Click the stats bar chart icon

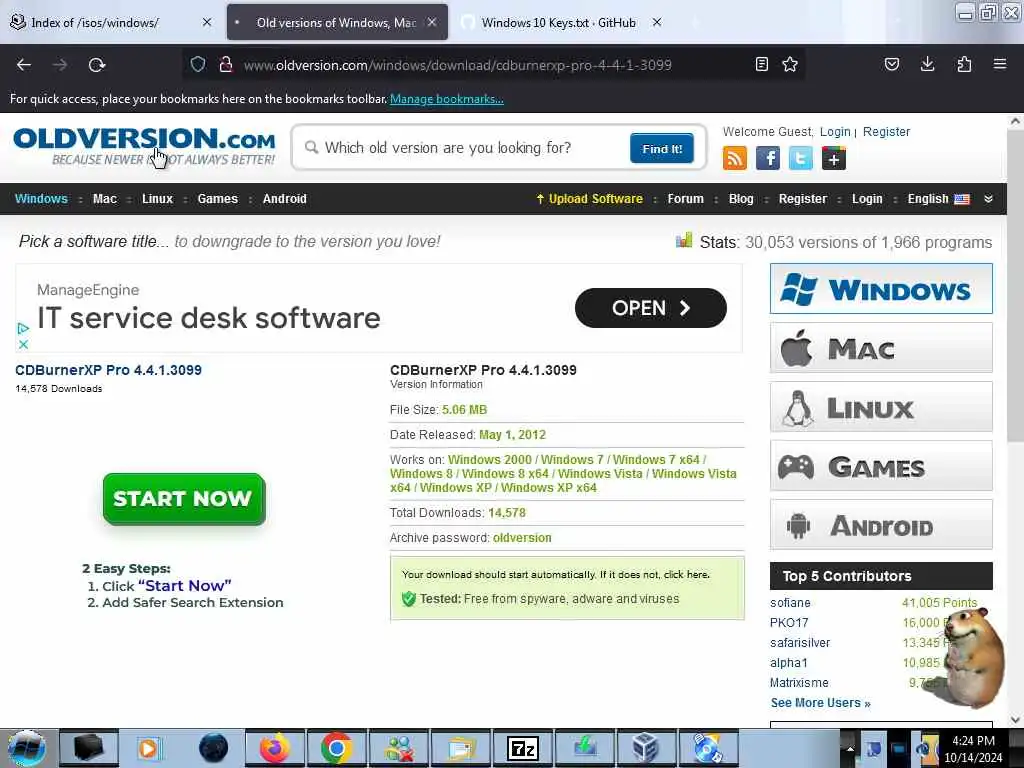684,241
